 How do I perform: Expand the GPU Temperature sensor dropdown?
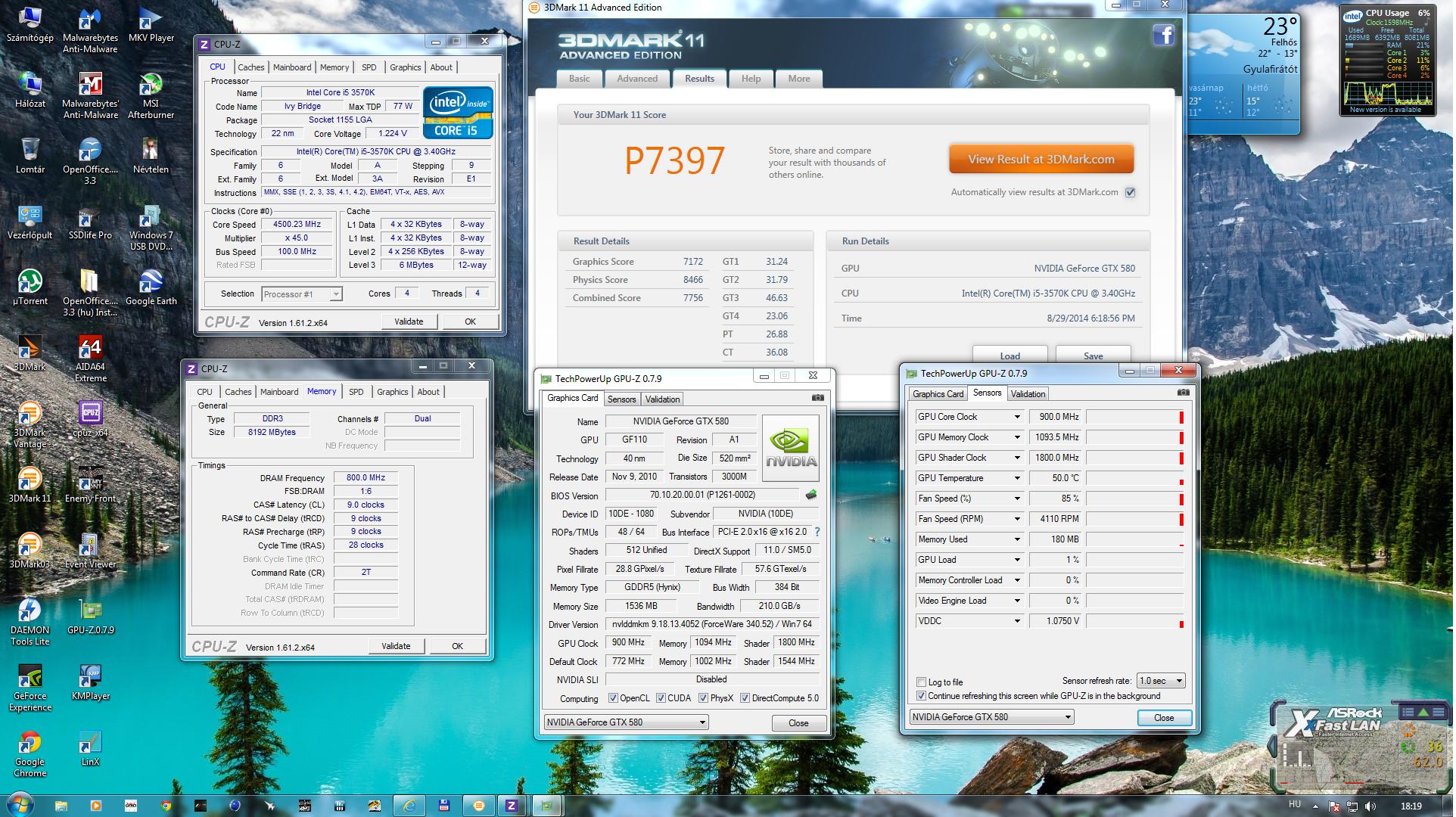click(1017, 478)
